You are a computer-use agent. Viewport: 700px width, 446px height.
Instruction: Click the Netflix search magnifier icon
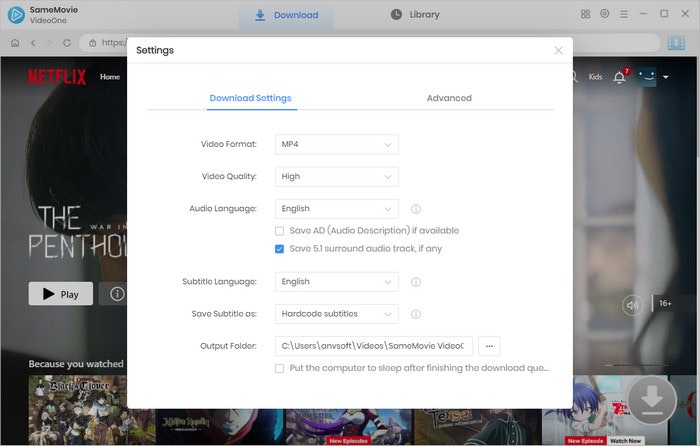(x=575, y=77)
